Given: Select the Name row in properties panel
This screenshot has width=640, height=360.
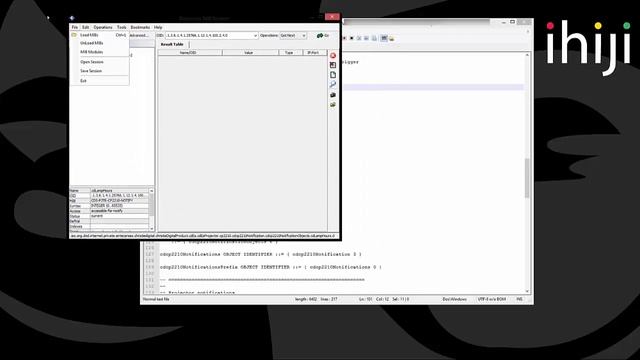Looking at the screenshot, I should pyautogui.click(x=109, y=191).
